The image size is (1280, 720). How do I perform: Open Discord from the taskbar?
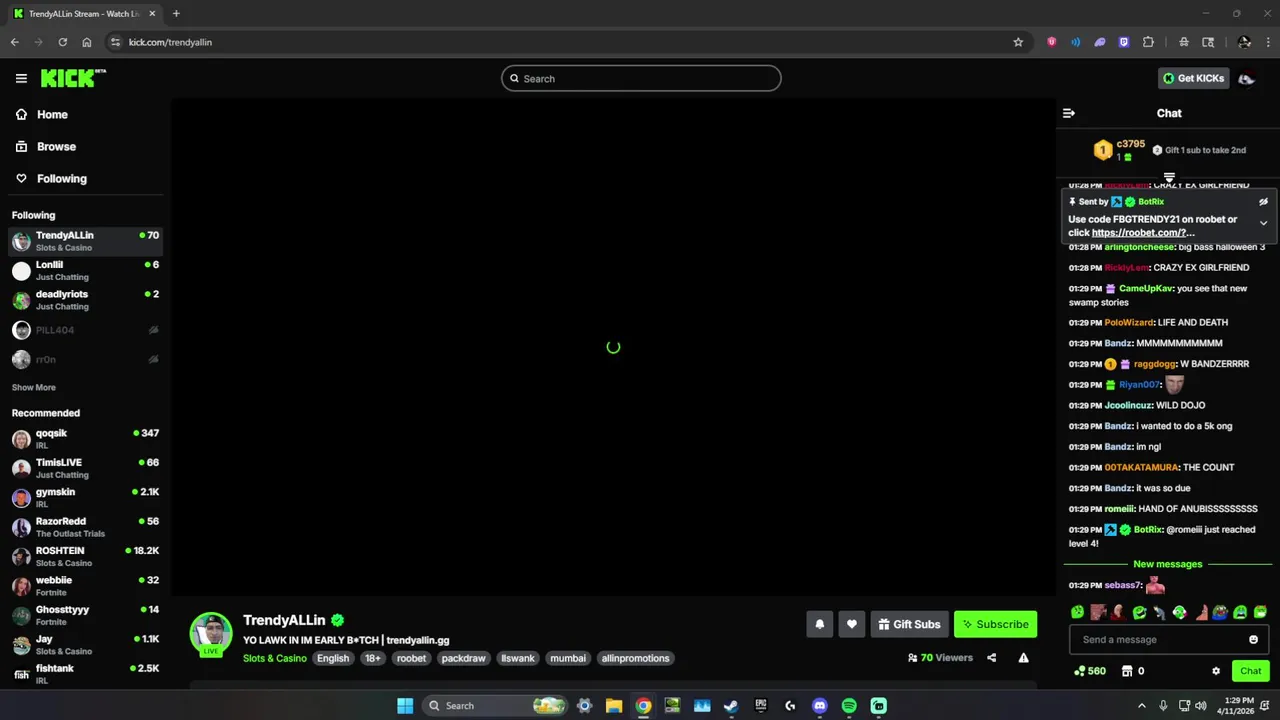click(x=820, y=706)
